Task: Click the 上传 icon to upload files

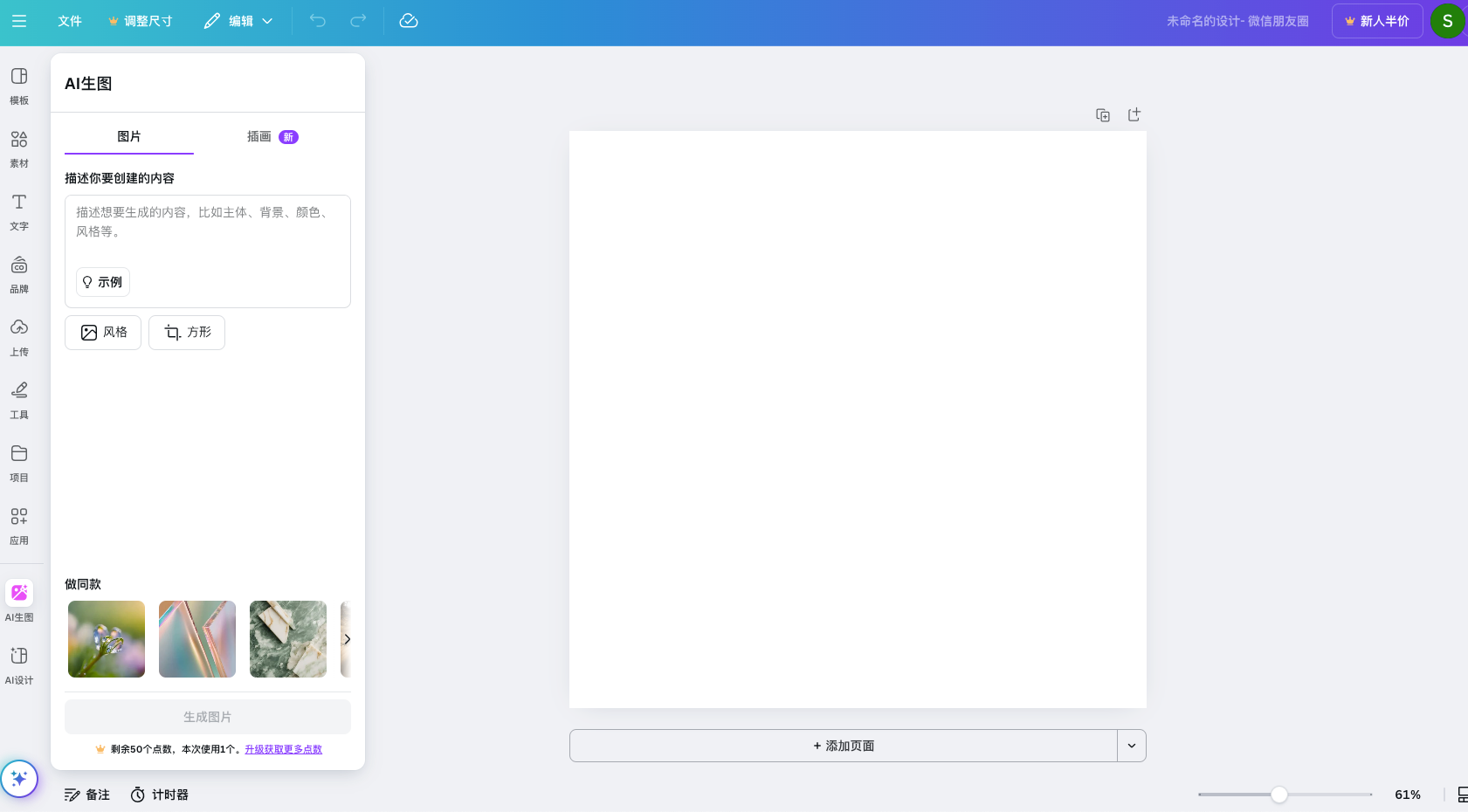Action: pos(19,336)
